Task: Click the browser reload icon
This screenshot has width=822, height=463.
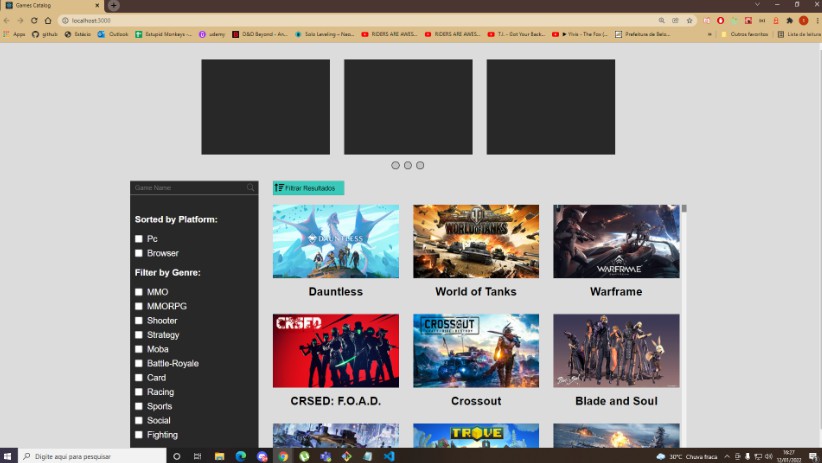Action: [x=34, y=20]
